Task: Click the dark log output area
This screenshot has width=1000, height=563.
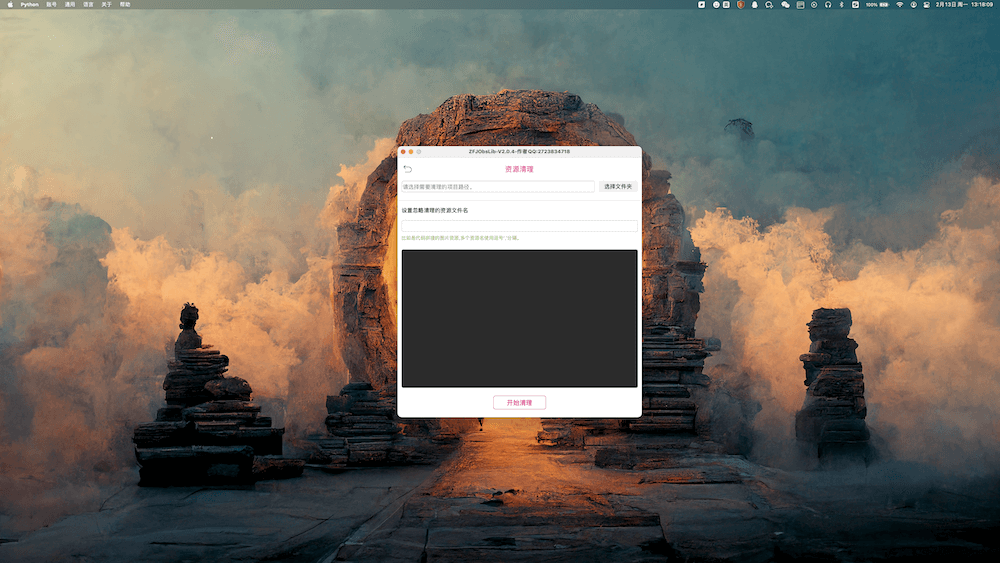Action: pos(519,318)
